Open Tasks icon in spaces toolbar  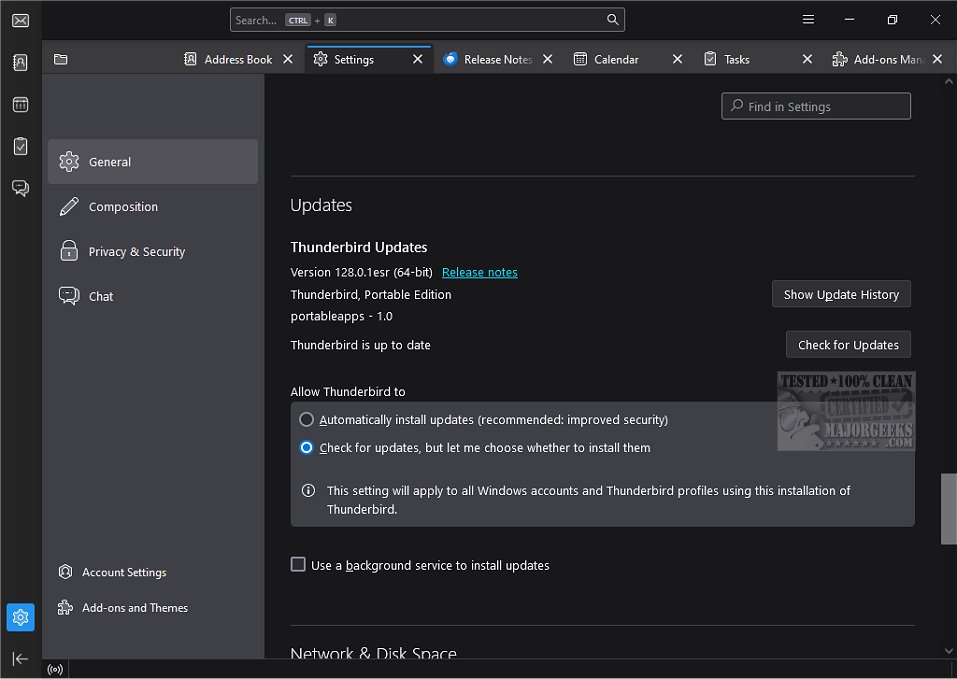click(20, 146)
